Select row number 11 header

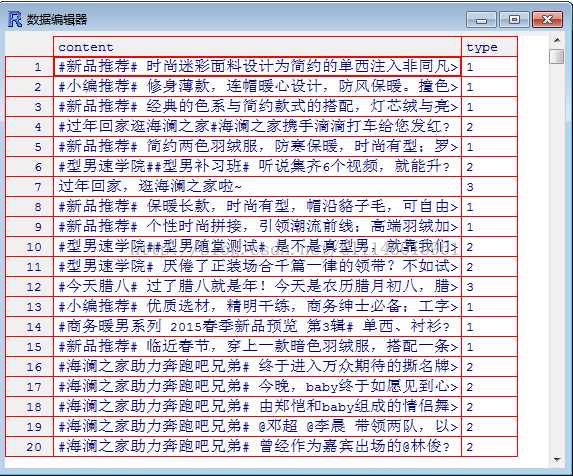[30, 267]
